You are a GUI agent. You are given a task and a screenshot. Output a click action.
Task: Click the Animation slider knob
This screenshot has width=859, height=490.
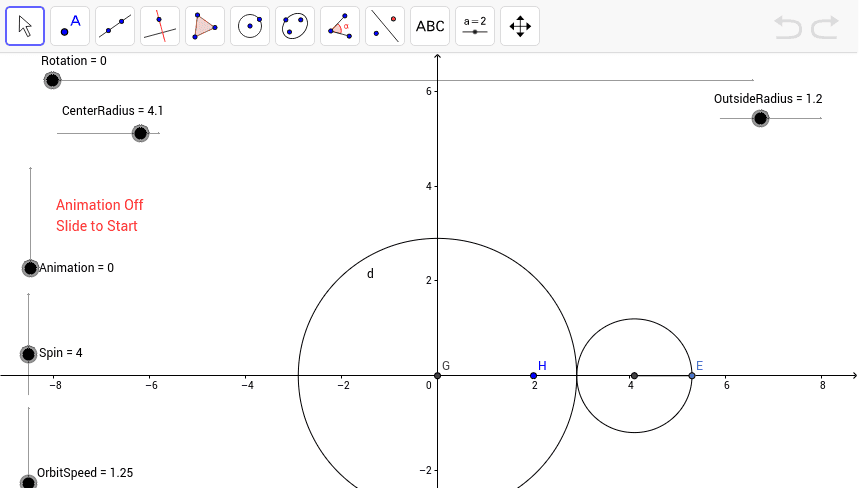click(30, 268)
